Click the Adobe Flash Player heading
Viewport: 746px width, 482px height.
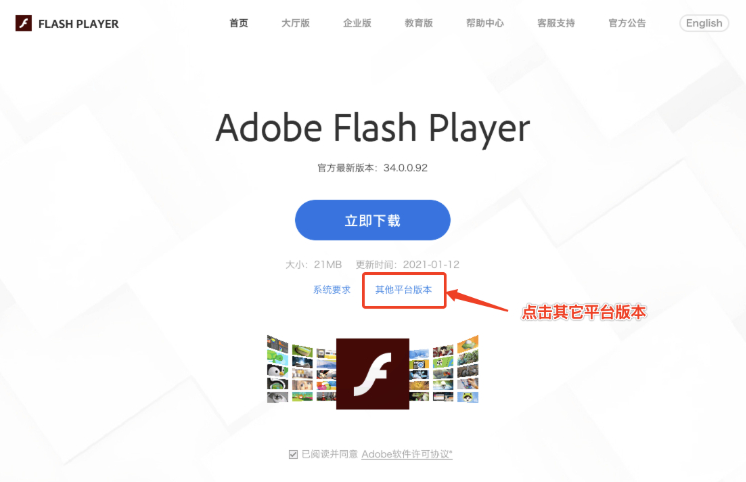tap(373, 128)
